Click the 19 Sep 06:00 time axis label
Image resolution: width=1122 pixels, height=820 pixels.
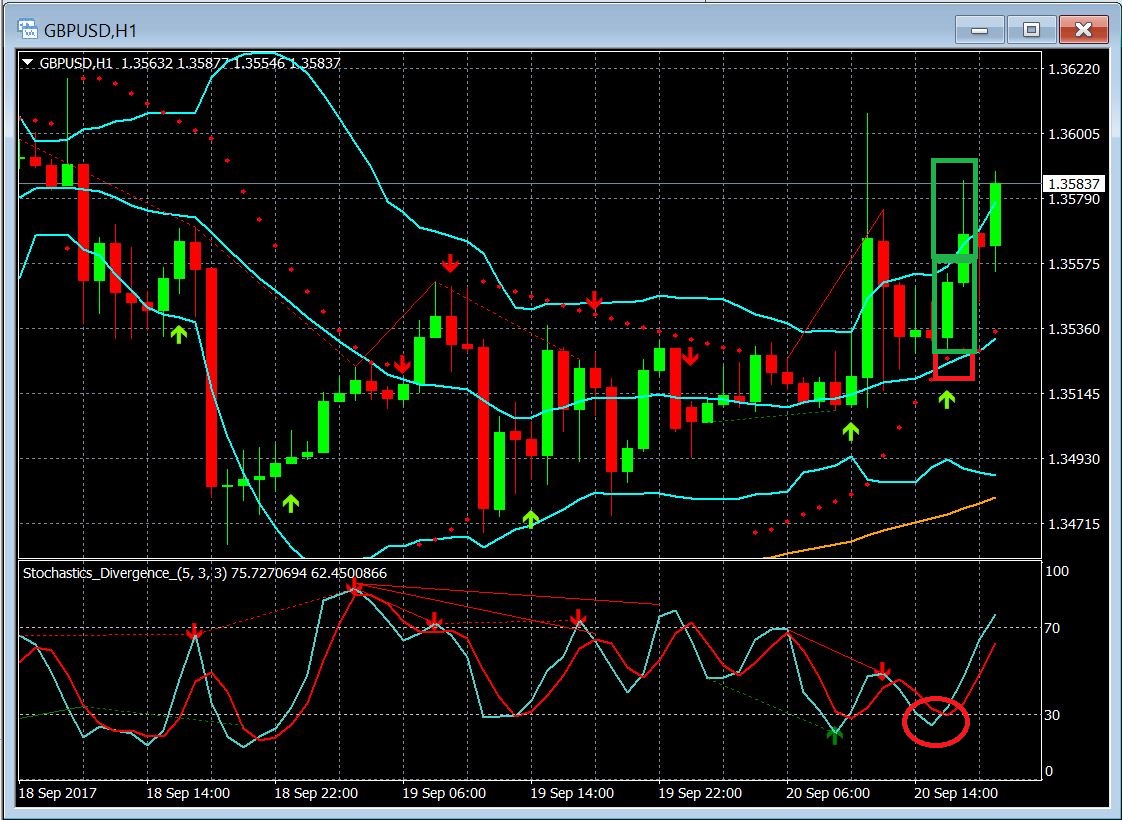pyautogui.click(x=444, y=793)
